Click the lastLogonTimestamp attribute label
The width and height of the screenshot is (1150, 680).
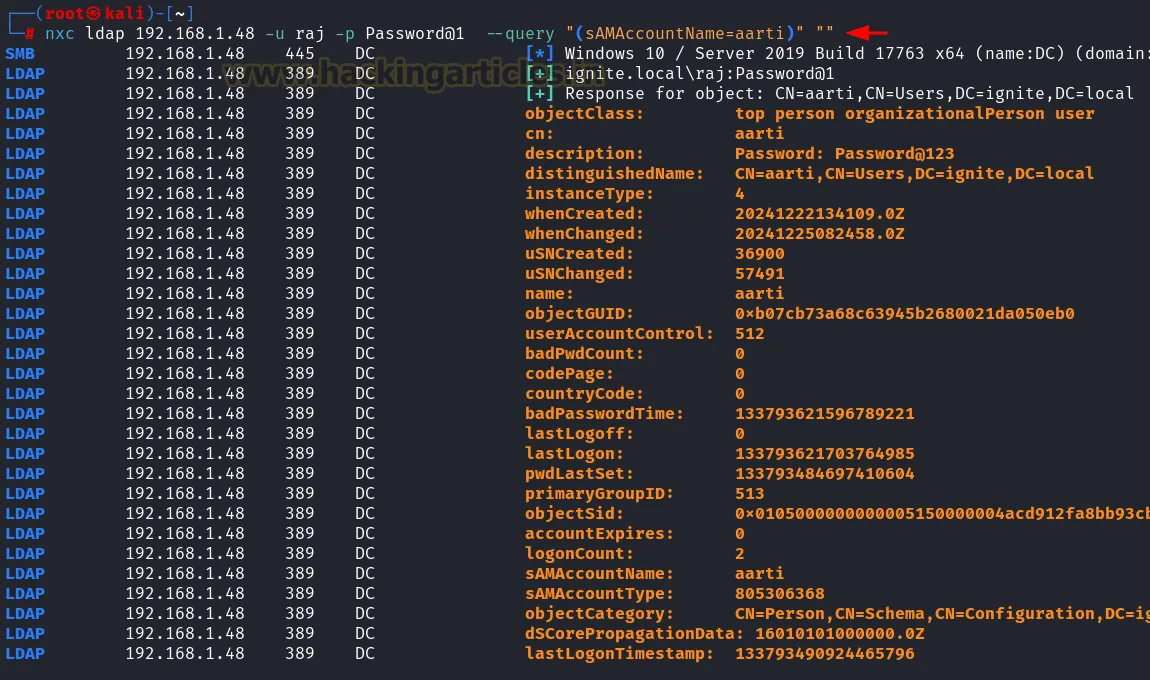tap(619, 653)
